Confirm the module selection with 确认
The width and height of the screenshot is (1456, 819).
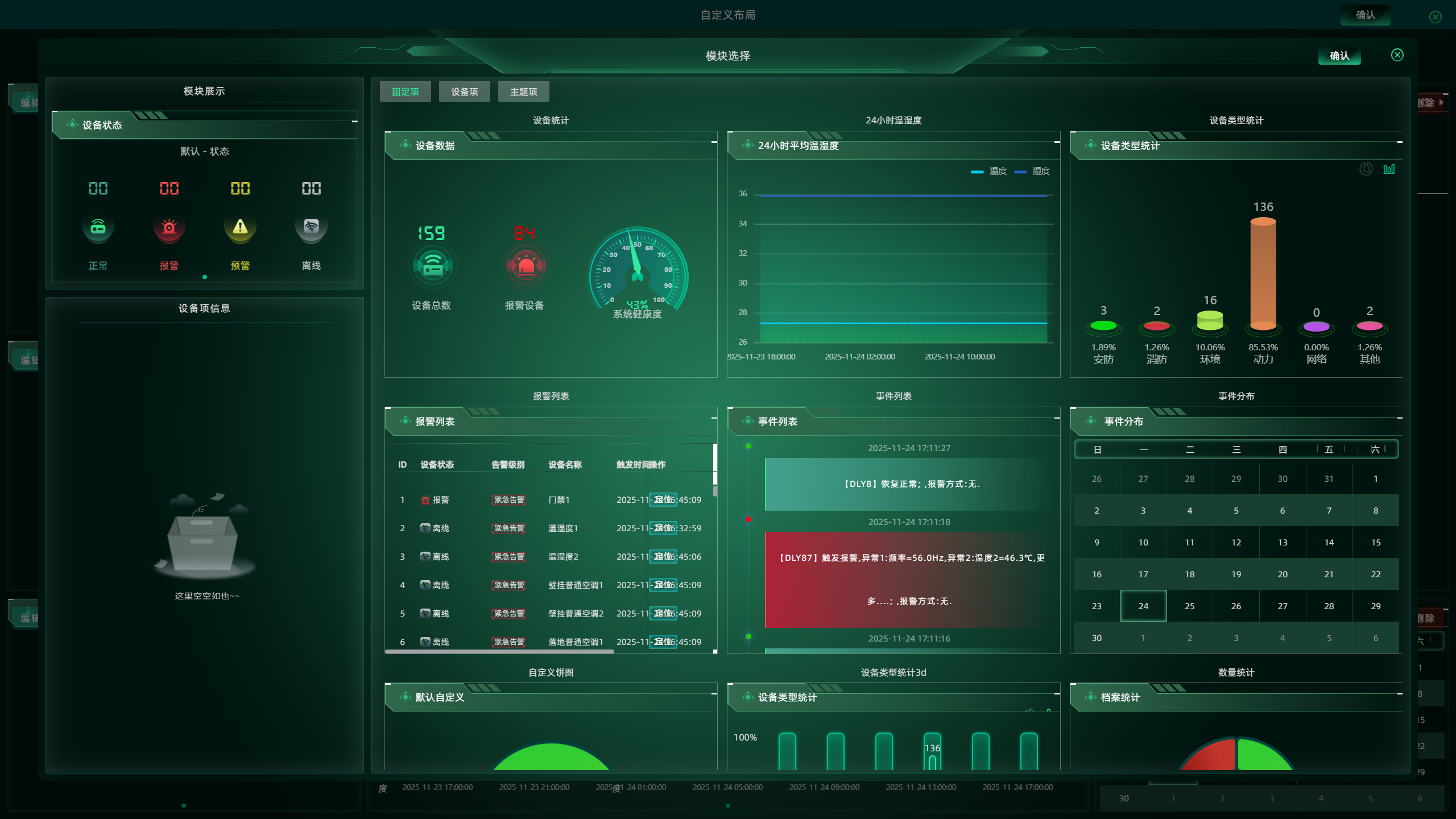click(x=1339, y=56)
